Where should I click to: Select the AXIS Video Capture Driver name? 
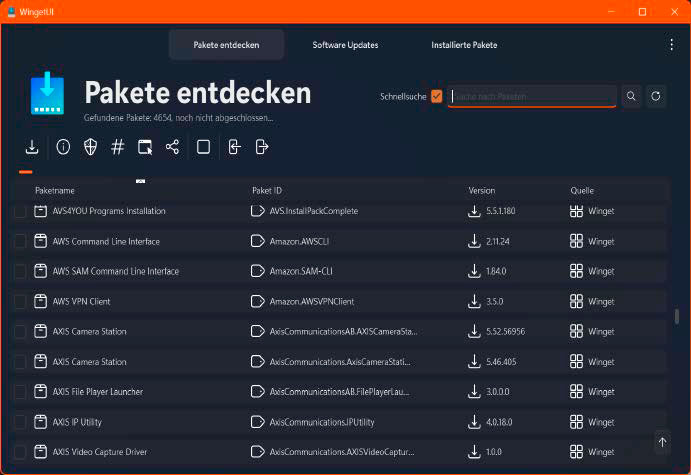[x=100, y=452]
